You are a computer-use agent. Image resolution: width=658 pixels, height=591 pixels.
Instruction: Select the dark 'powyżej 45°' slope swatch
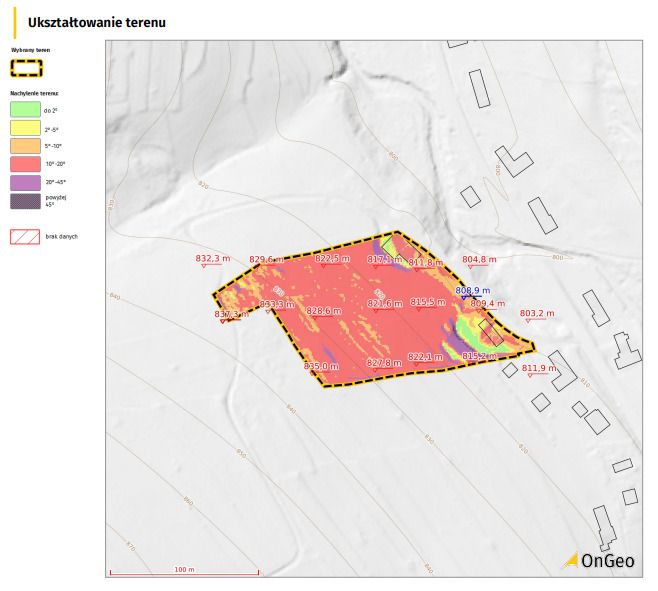click(x=25, y=200)
